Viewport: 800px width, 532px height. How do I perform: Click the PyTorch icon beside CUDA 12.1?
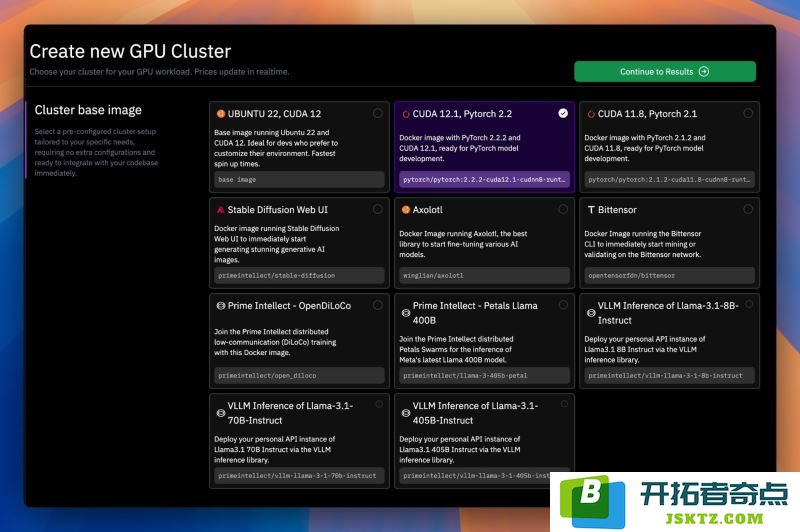tap(406, 114)
